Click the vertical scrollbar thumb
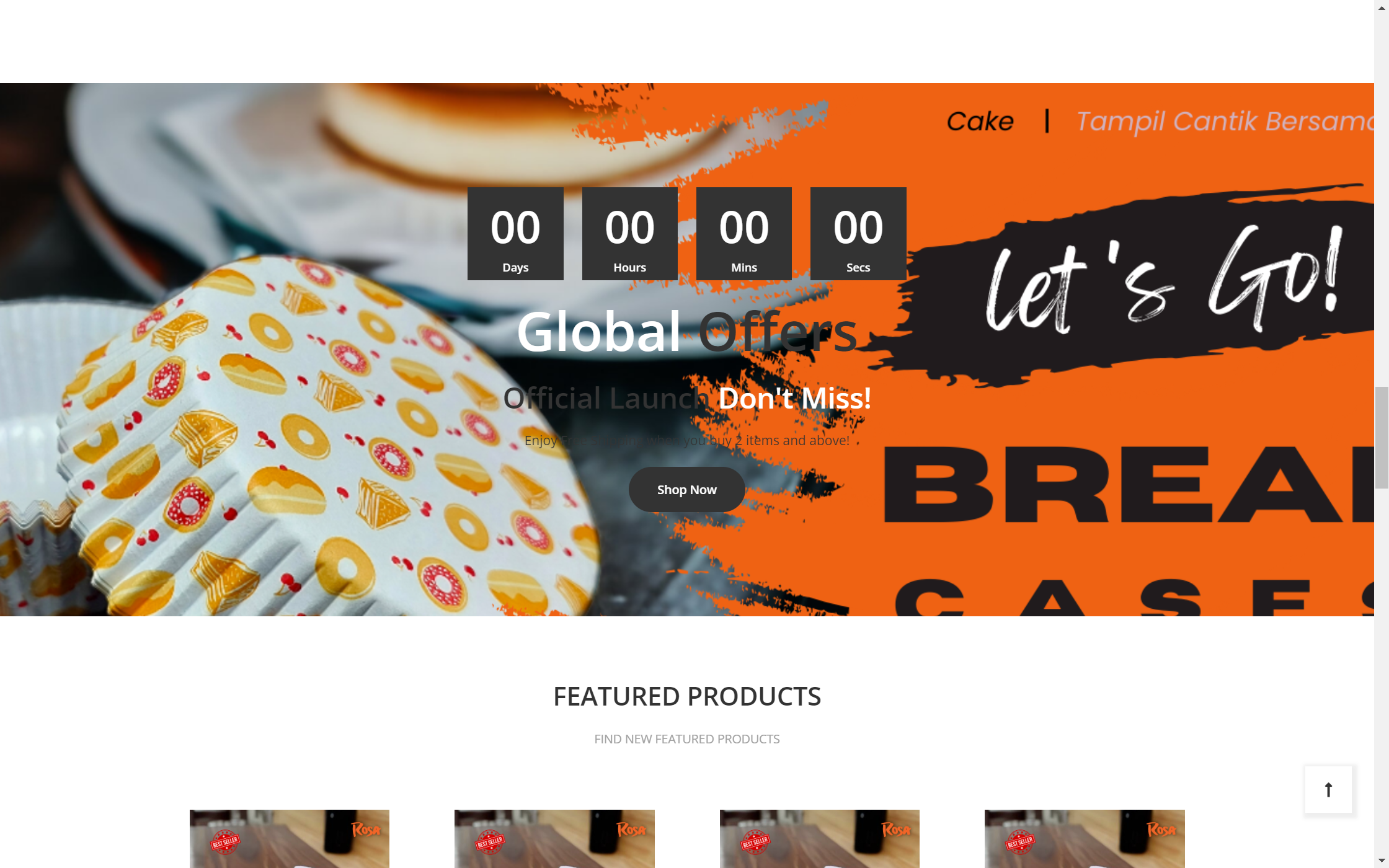Viewport: 1389px width, 868px height. coord(1382,438)
